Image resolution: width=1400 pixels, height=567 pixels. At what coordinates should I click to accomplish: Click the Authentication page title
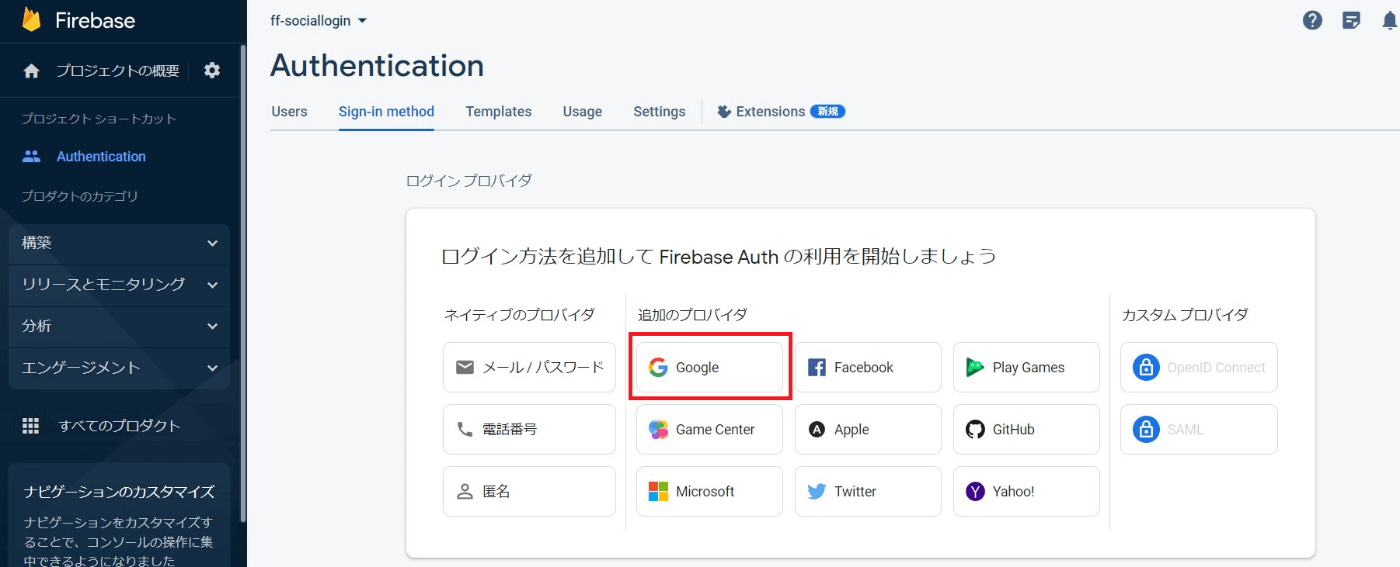pos(377,66)
